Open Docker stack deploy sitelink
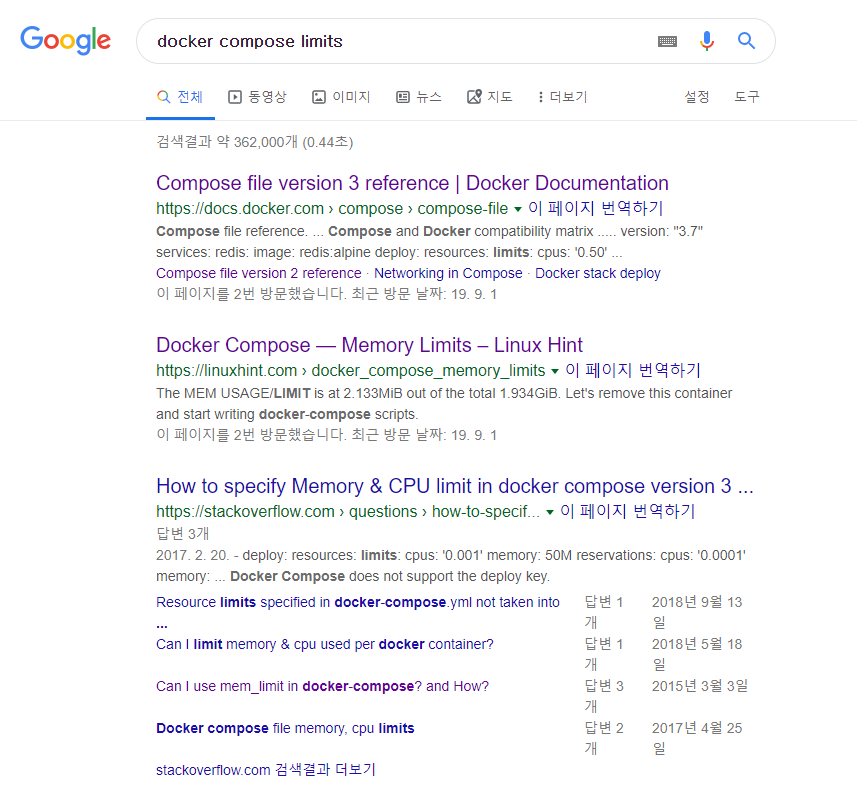857x811 pixels. pyautogui.click(x=598, y=273)
